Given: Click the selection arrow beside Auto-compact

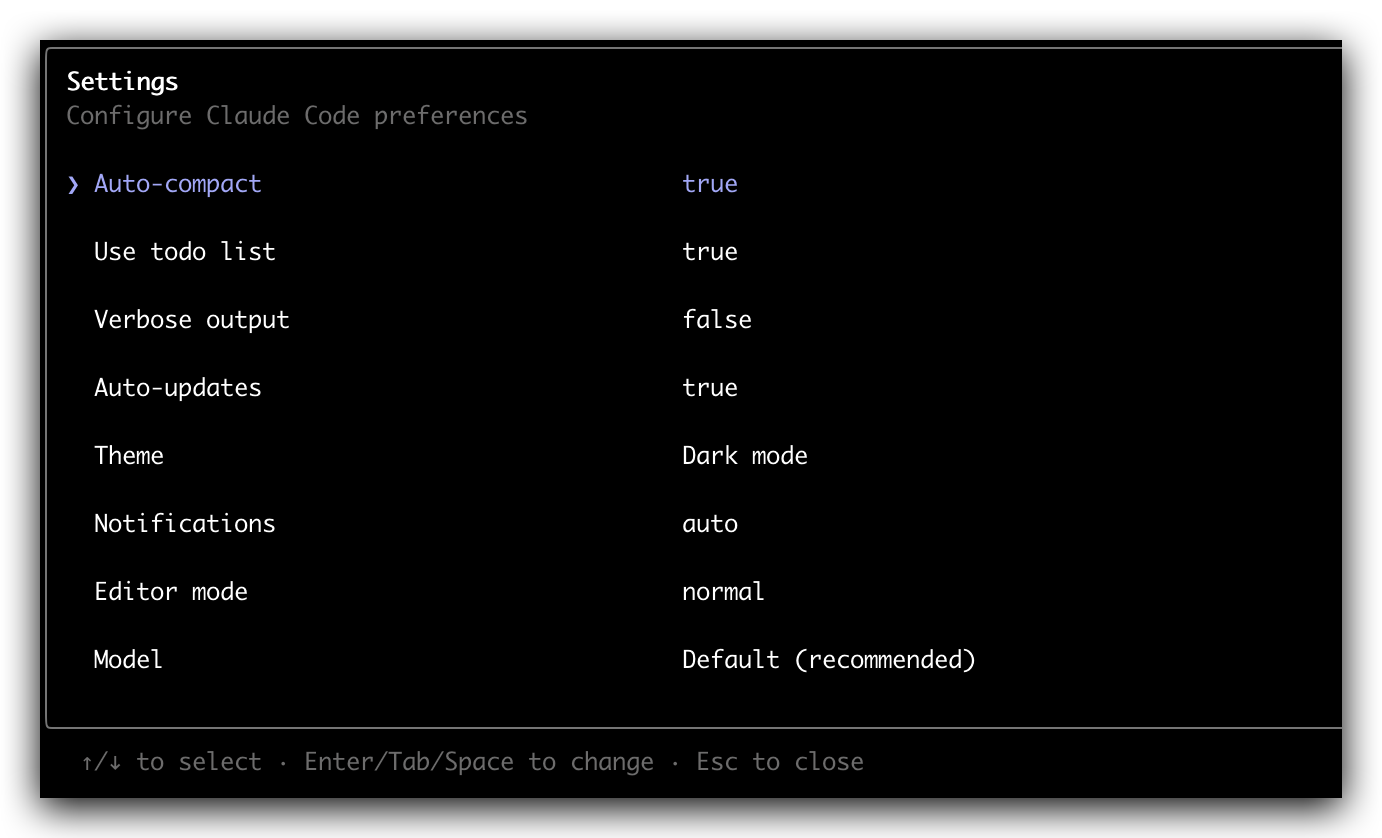Looking at the screenshot, I should tap(73, 184).
